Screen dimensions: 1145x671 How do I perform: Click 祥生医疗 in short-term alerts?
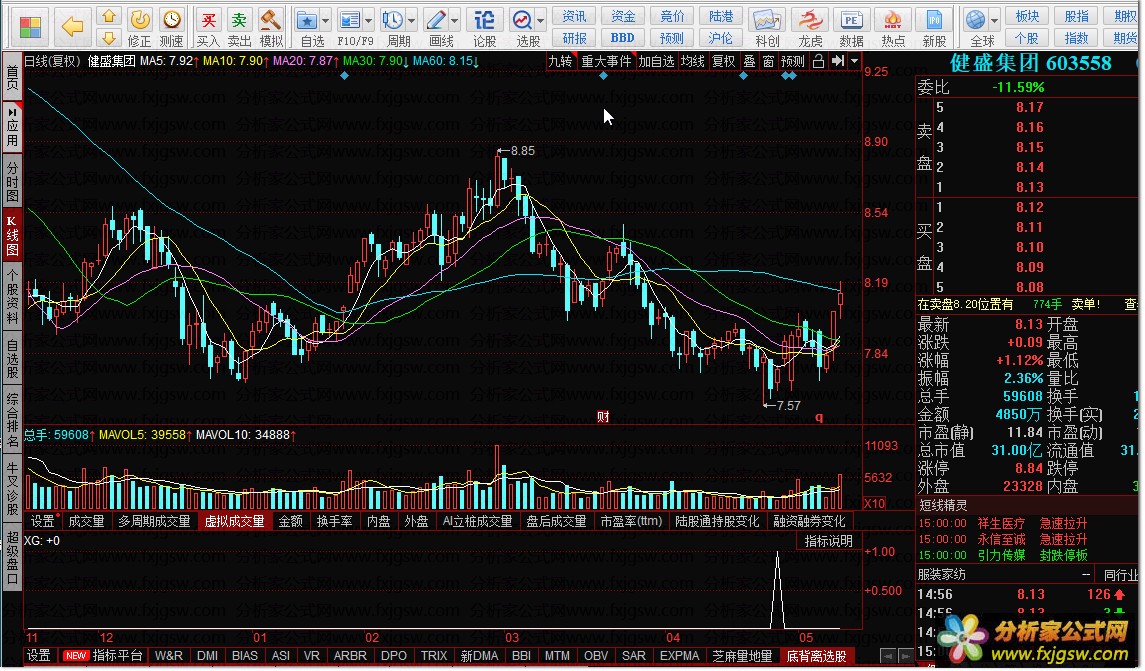tap(1001, 524)
